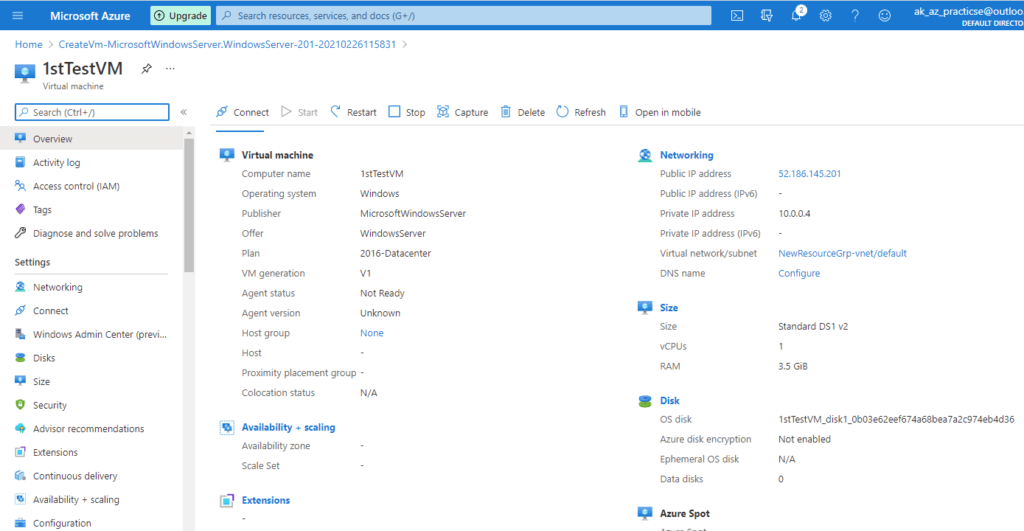Select Overview in the left menu
This screenshot has height=531, width=1024.
point(91,138)
